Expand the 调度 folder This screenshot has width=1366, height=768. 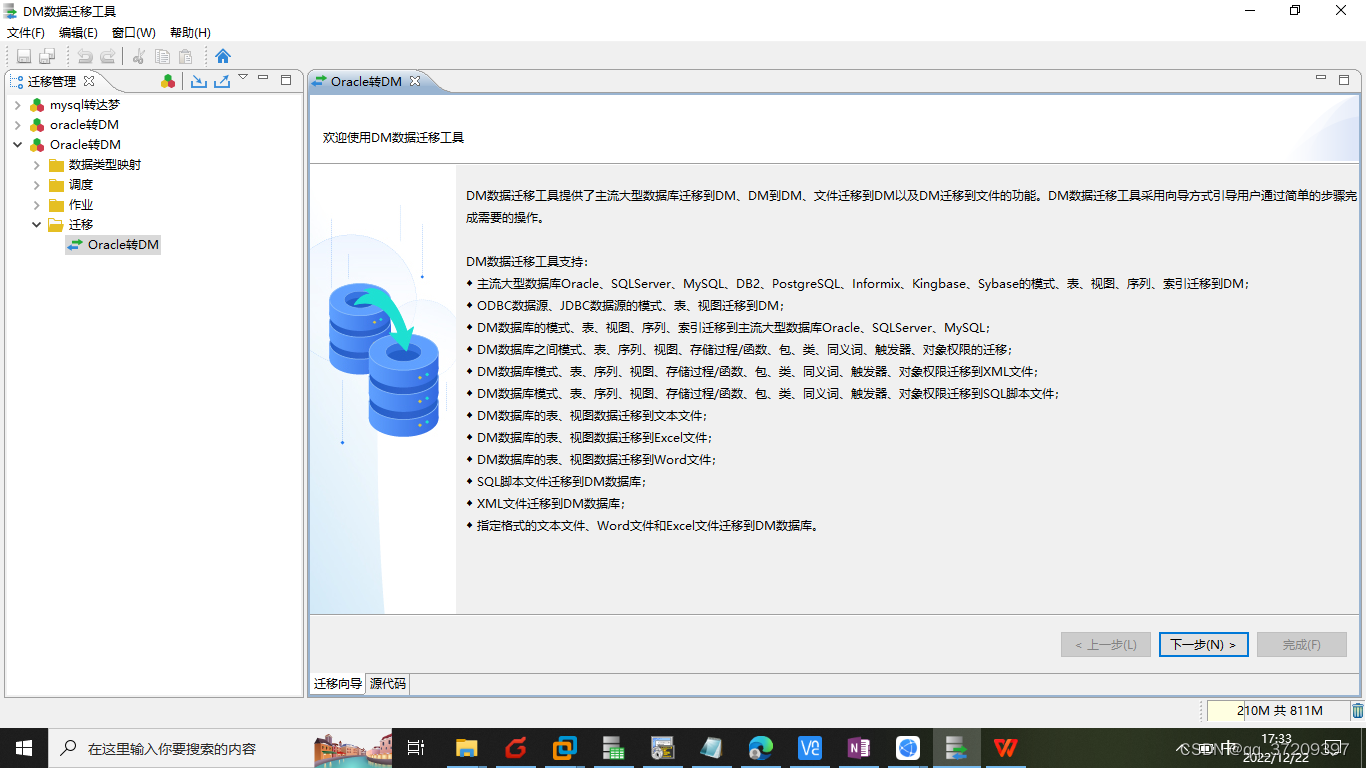click(37, 185)
